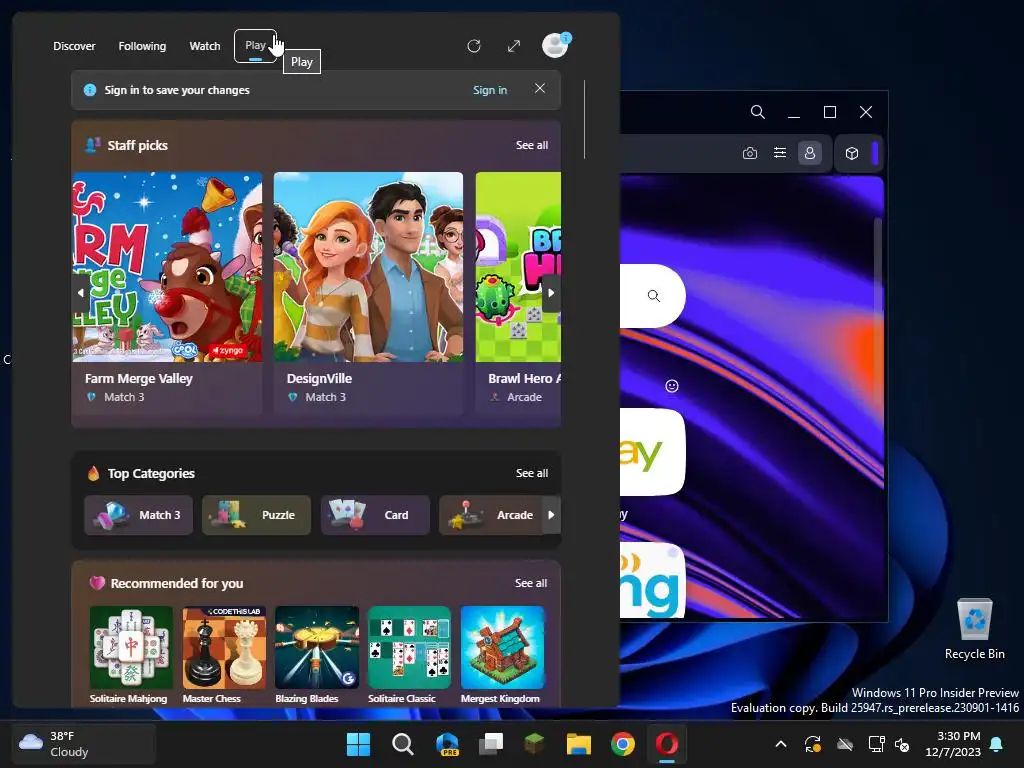
Task: Launch Minecraft block icon on taskbar
Action: coord(535,744)
